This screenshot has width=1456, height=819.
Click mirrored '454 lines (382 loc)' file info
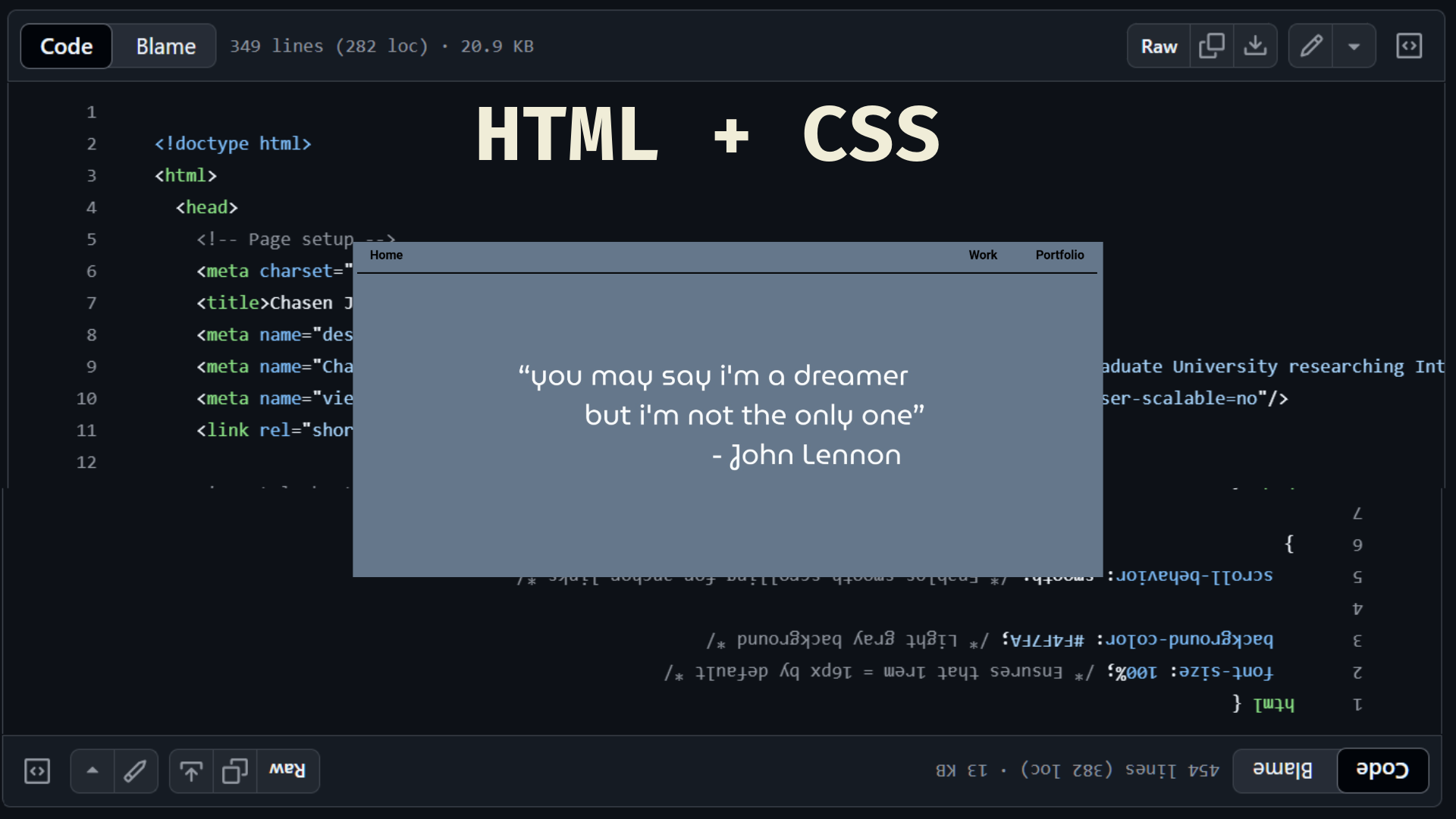1120,770
